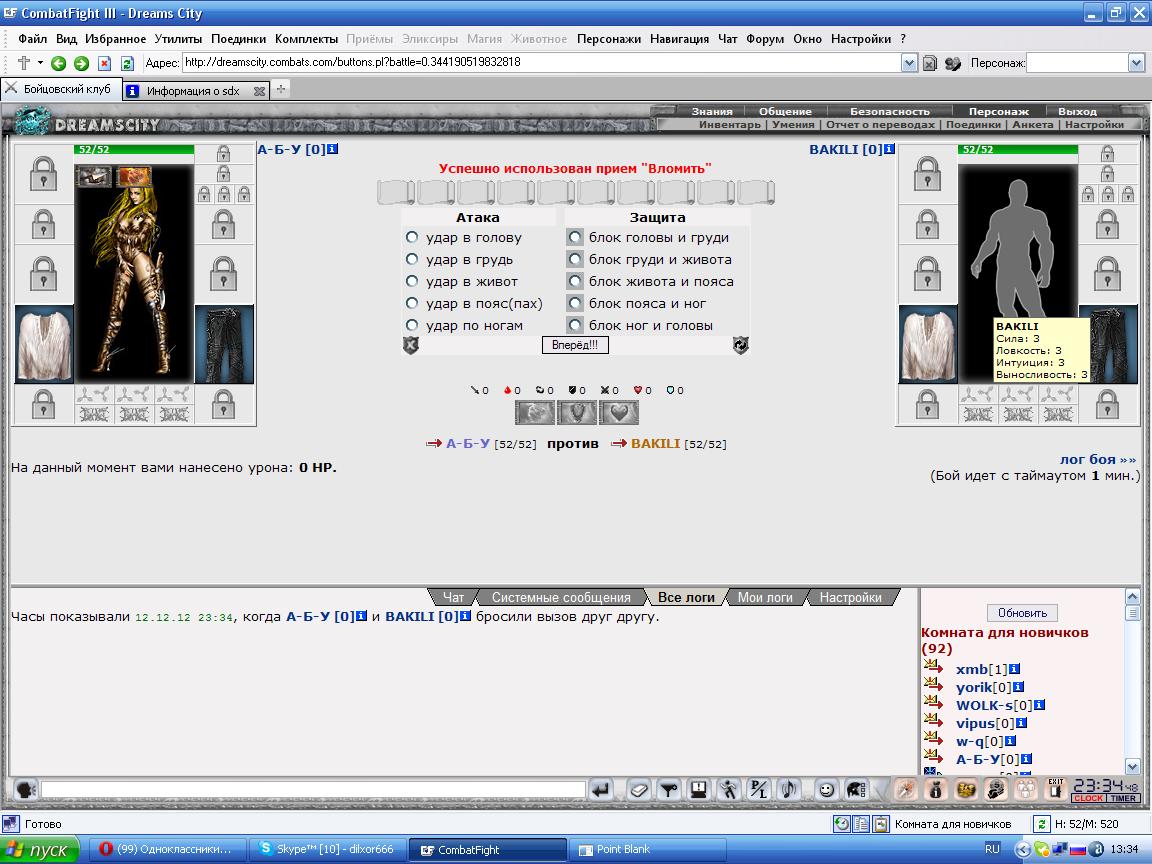This screenshot has width=1152, height=864.
Task: Click private message arrow beside xmb
Action: point(933,667)
